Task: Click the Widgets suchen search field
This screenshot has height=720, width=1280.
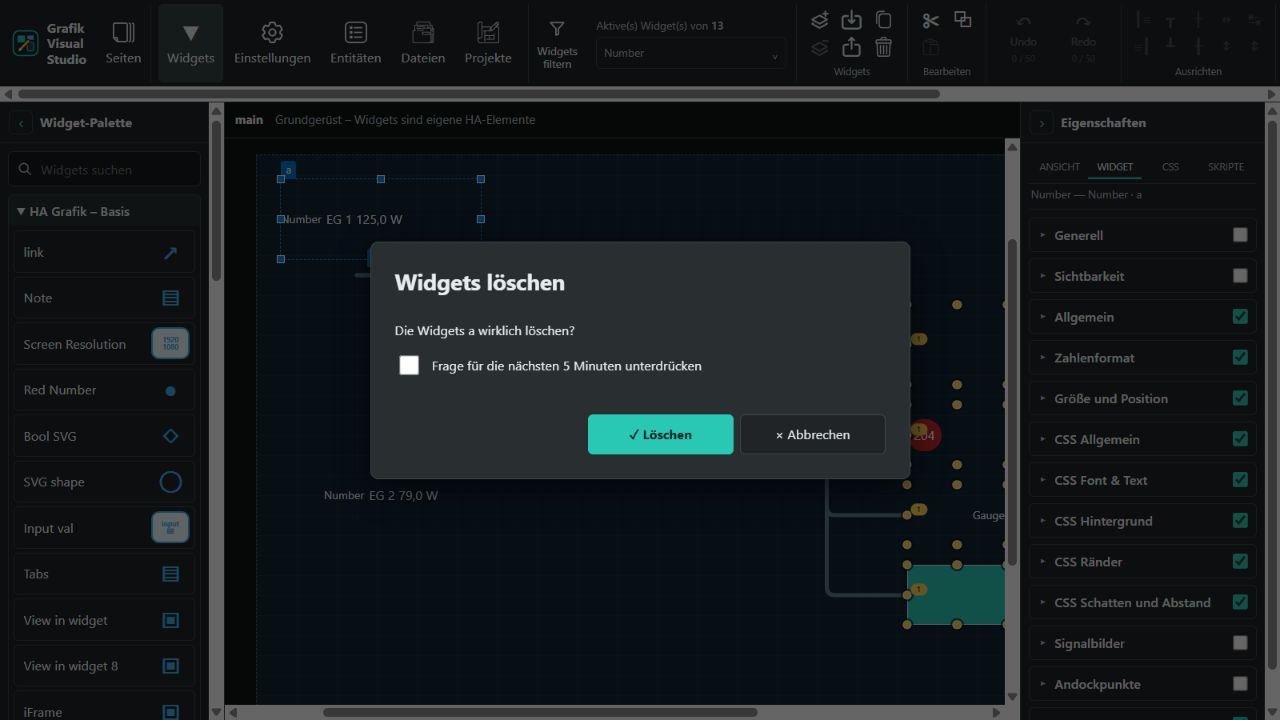Action: (x=104, y=170)
